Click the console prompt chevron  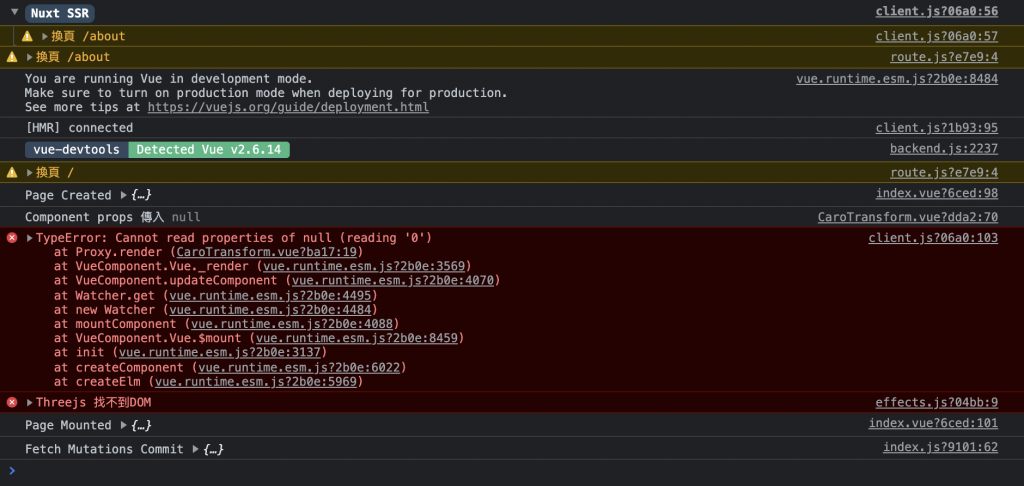(x=12, y=470)
